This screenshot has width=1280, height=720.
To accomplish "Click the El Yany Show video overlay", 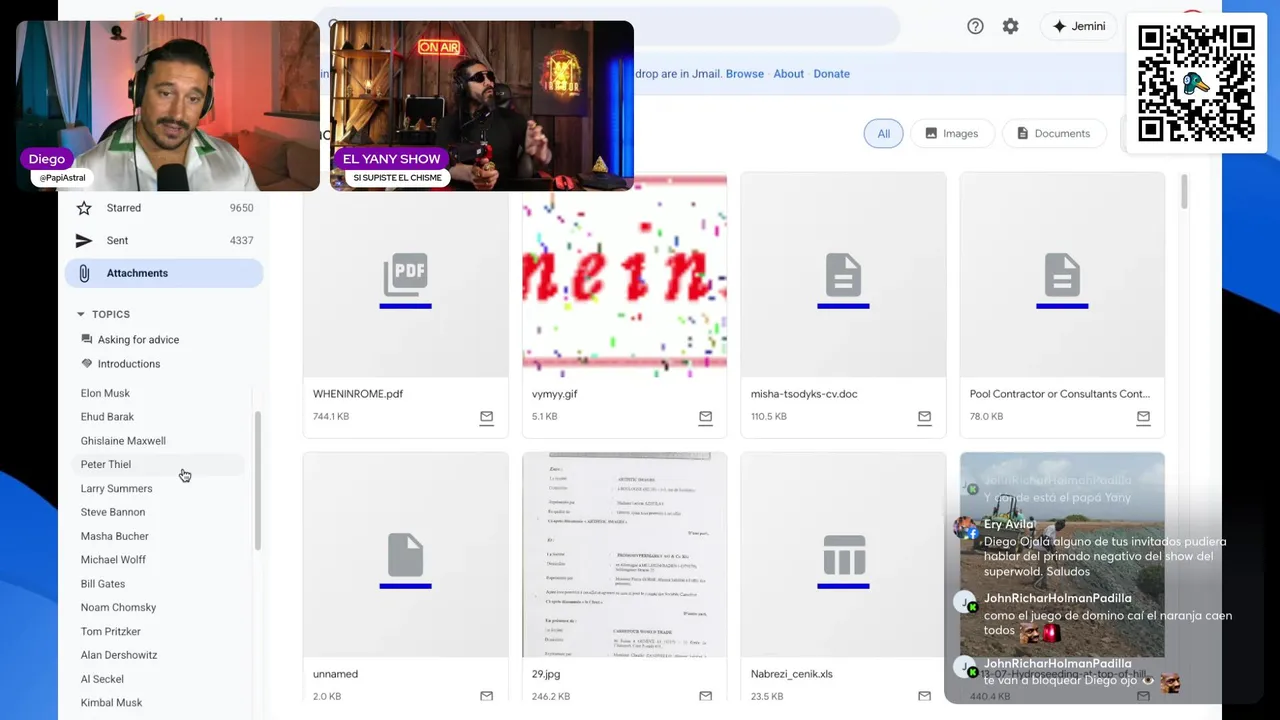I will [x=482, y=105].
